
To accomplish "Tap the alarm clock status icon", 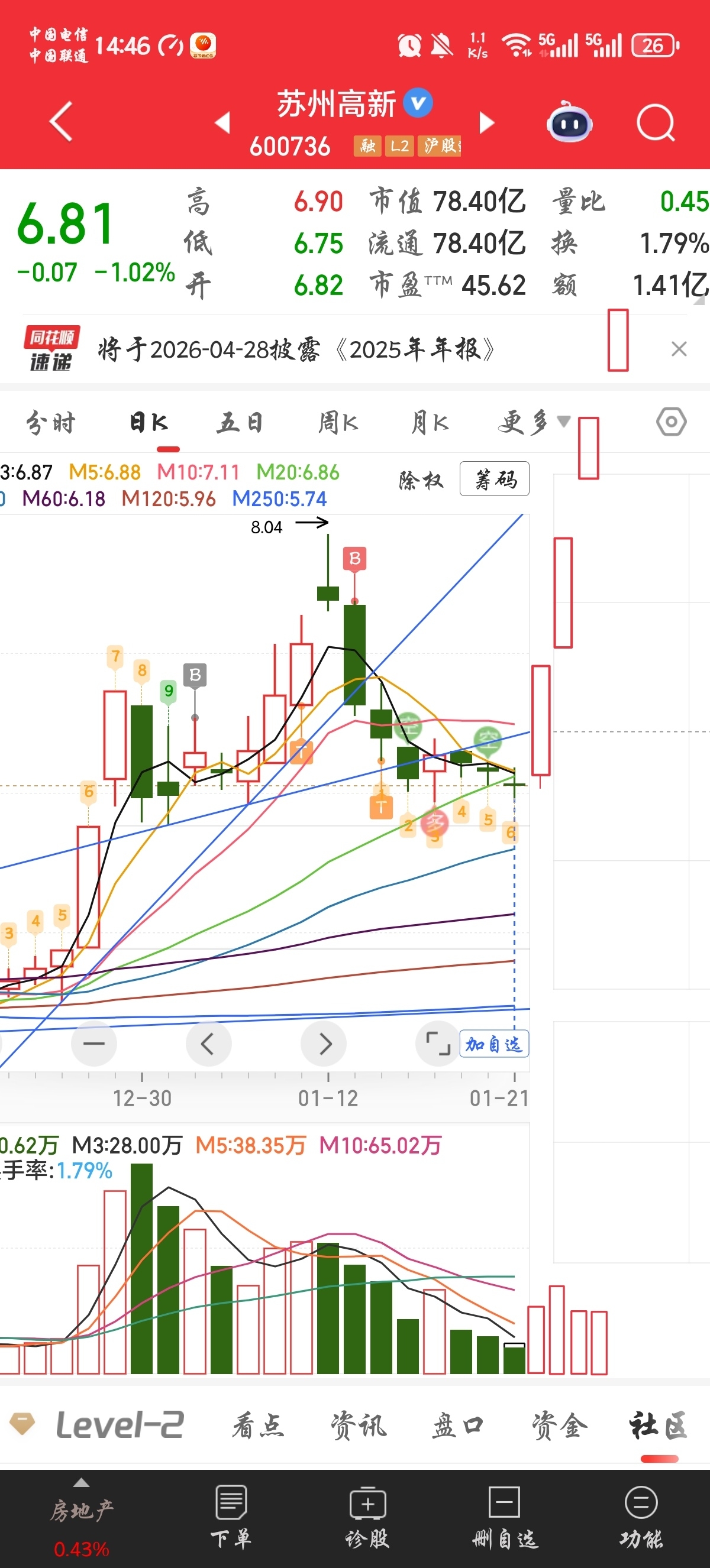I will pyautogui.click(x=409, y=45).
